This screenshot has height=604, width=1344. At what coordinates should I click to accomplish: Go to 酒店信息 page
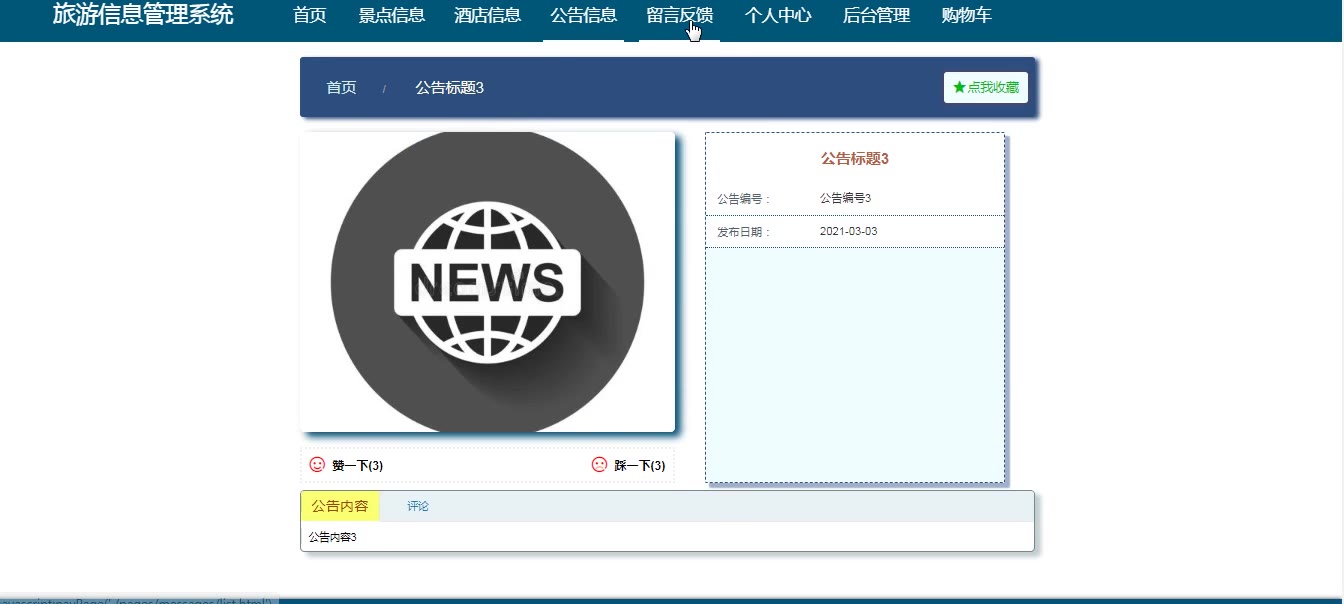click(487, 16)
